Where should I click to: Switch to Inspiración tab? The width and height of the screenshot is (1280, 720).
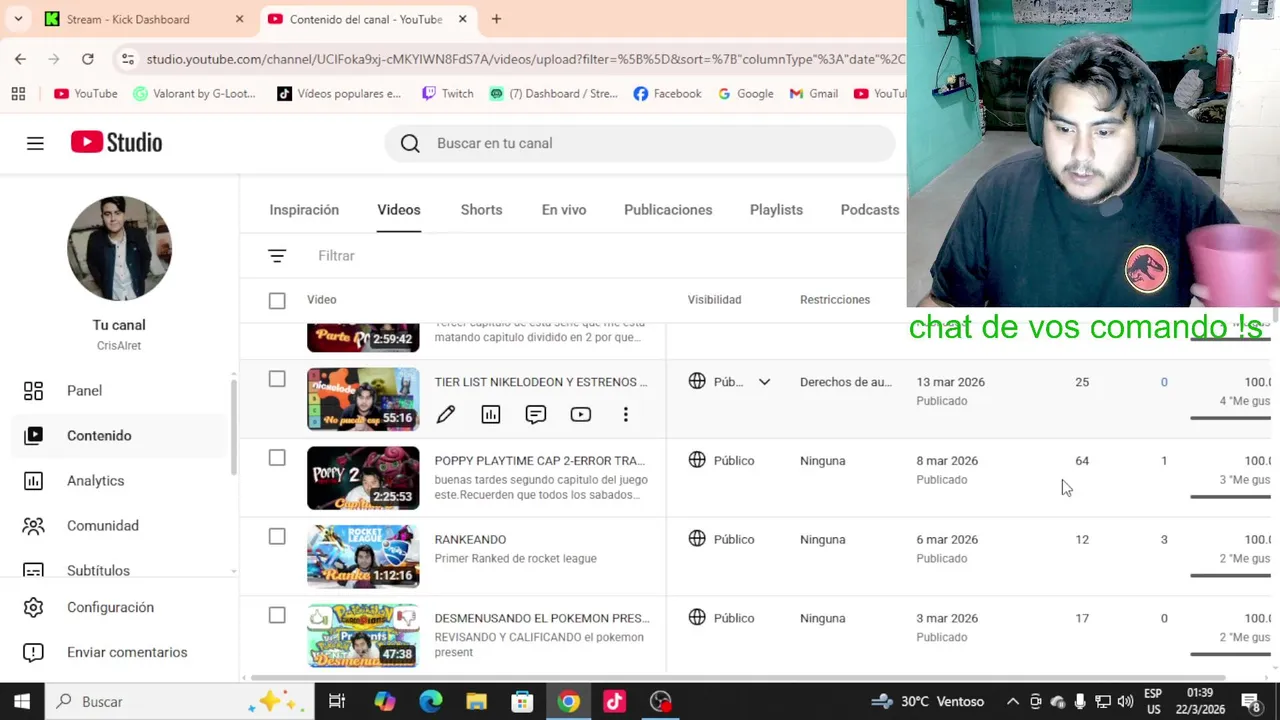click(304, 210)
